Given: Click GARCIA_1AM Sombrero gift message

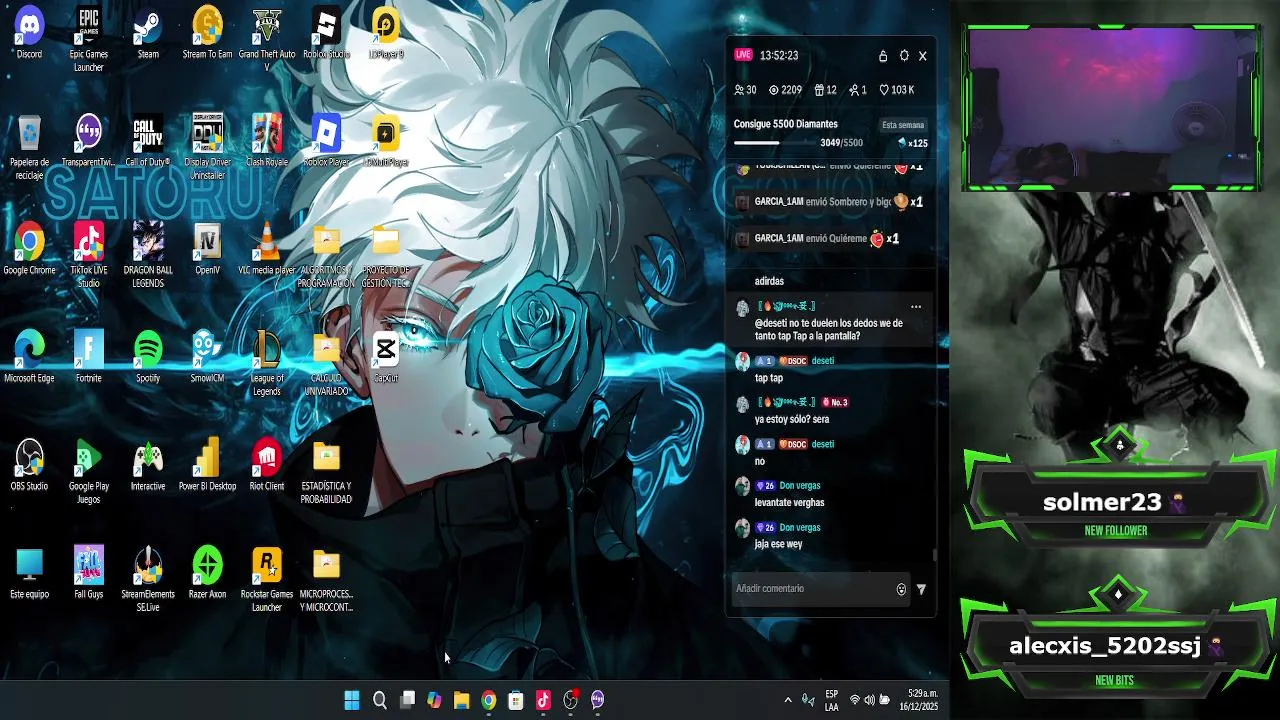Looking at the screenshot, I should click(x=831, y=202).
